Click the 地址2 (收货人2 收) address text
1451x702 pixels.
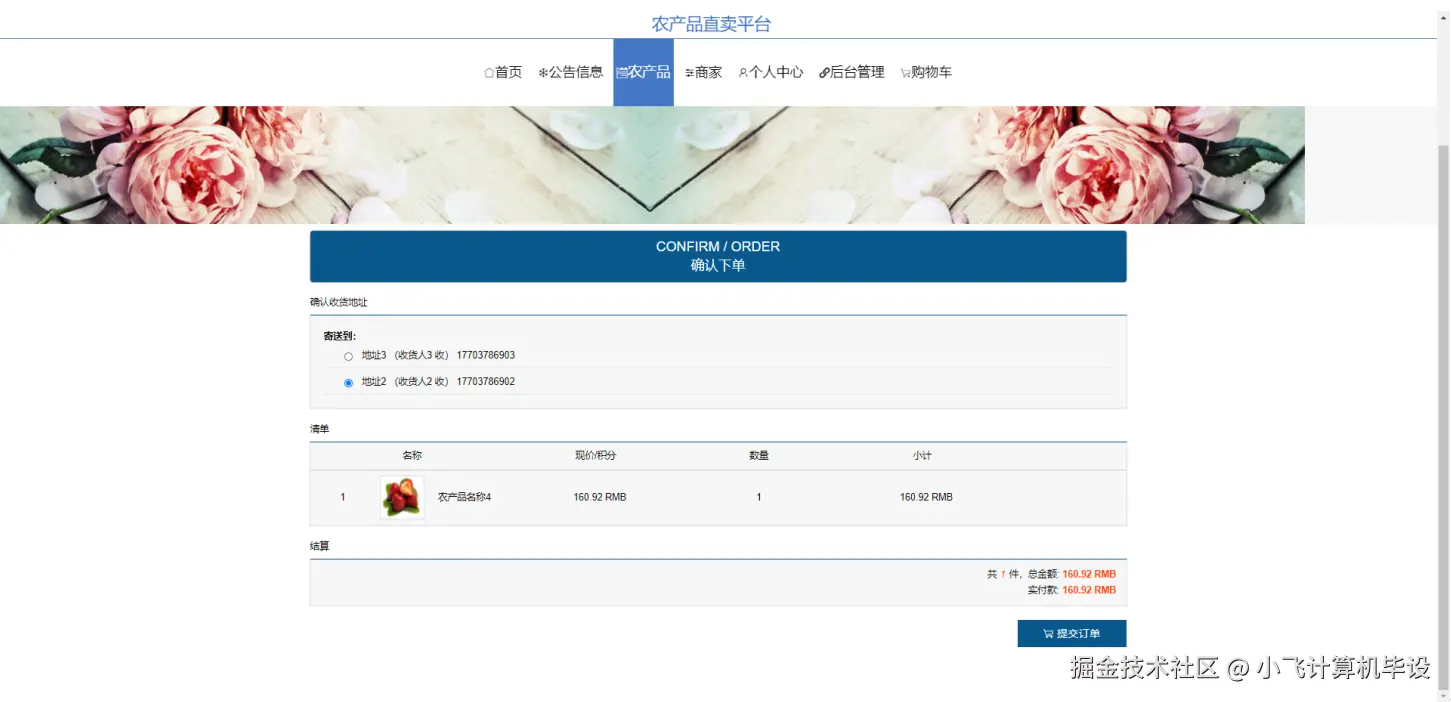pos(405,381)
